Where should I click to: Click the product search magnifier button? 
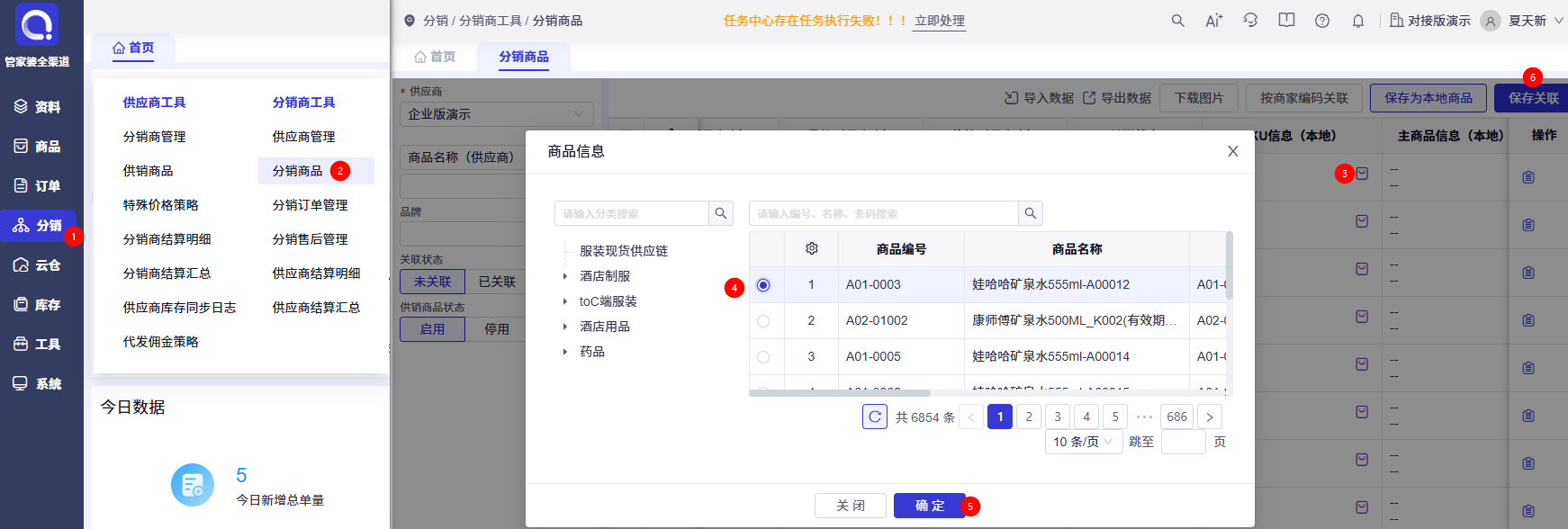(x=1031, y=213)
